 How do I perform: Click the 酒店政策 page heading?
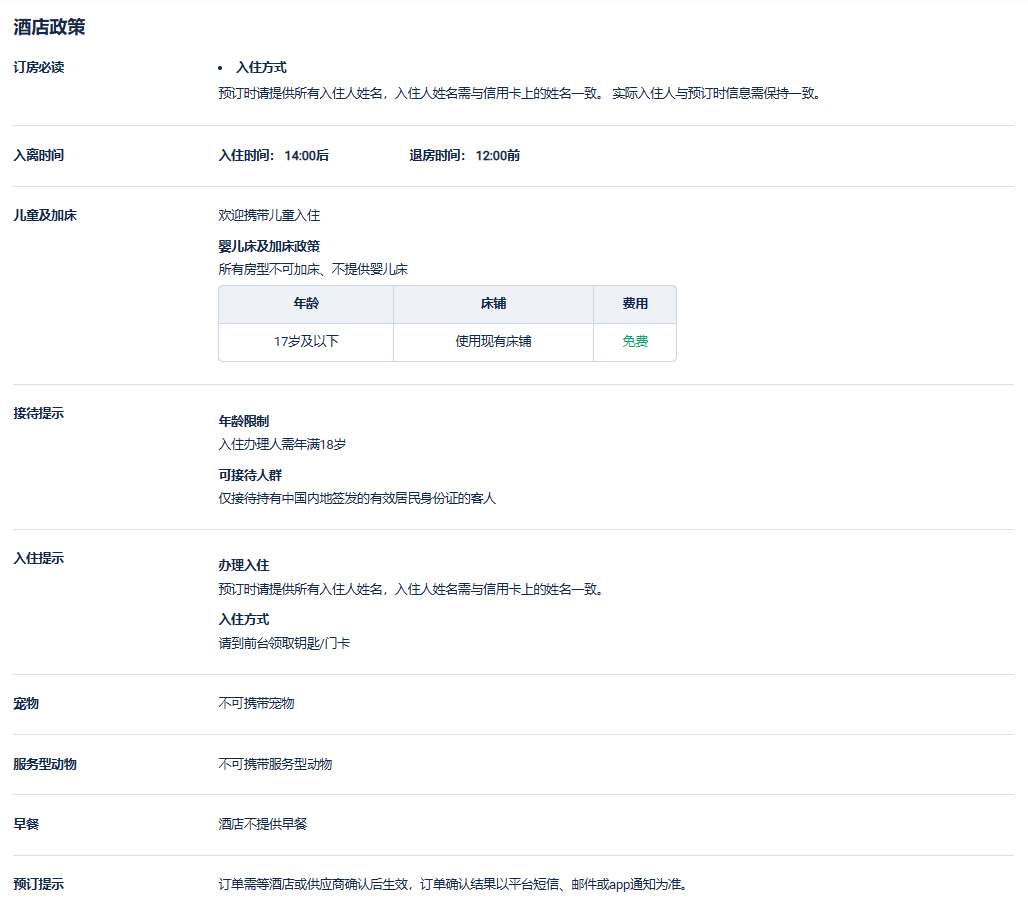click(49, 27)
